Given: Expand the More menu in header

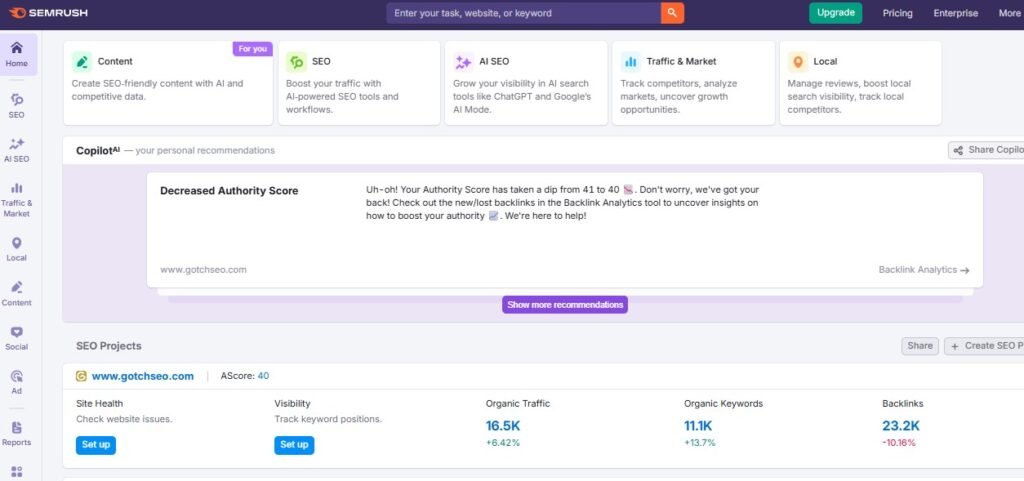Looking at the screenshot, I should [x=1009, y=13].
